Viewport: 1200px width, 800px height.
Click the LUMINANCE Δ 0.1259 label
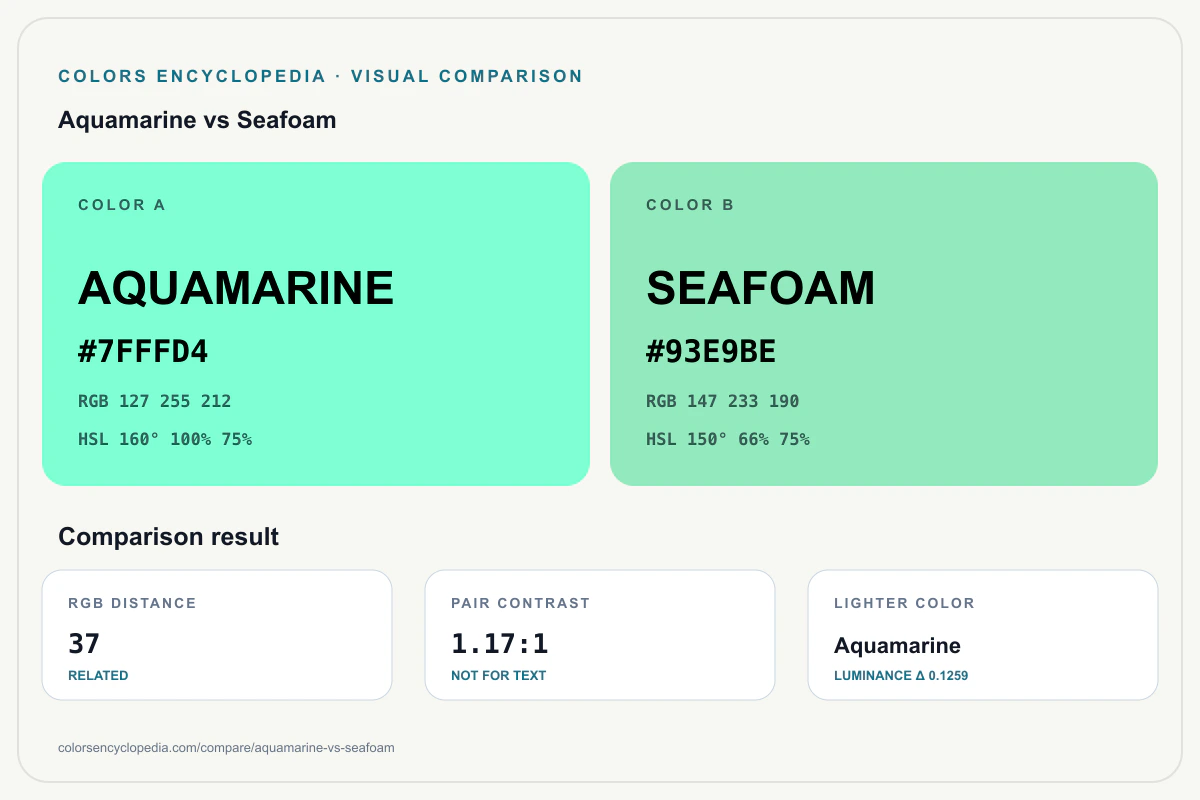[901, 676]
